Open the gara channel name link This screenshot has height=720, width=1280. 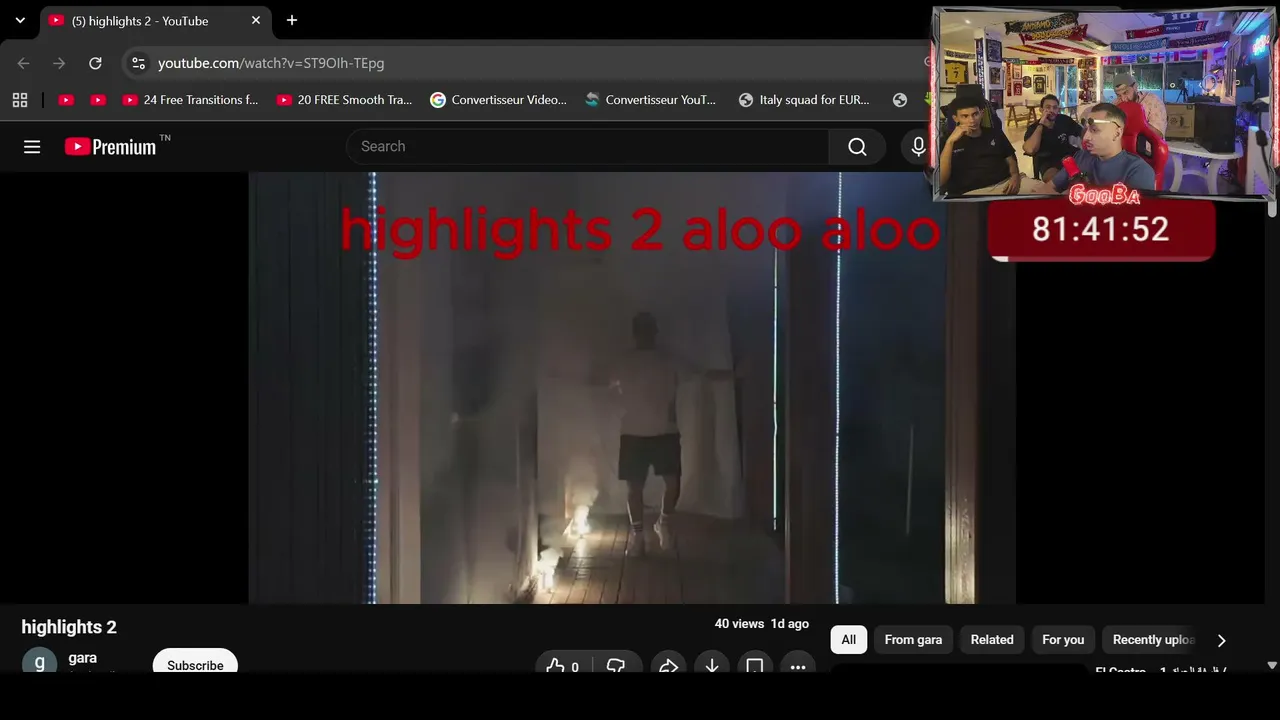coord(83,658)
